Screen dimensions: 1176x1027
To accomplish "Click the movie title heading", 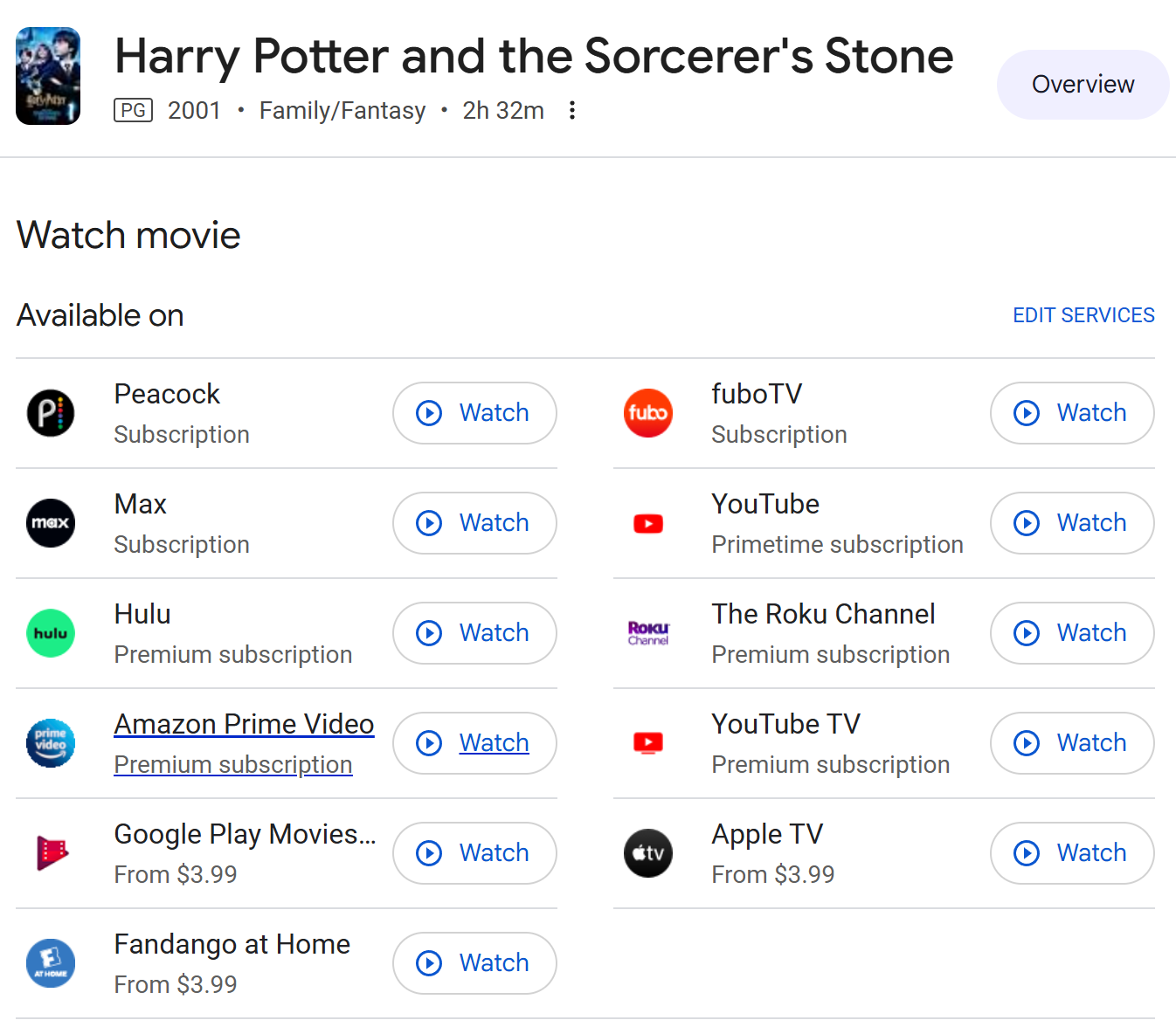I will [x=534, y=56].
